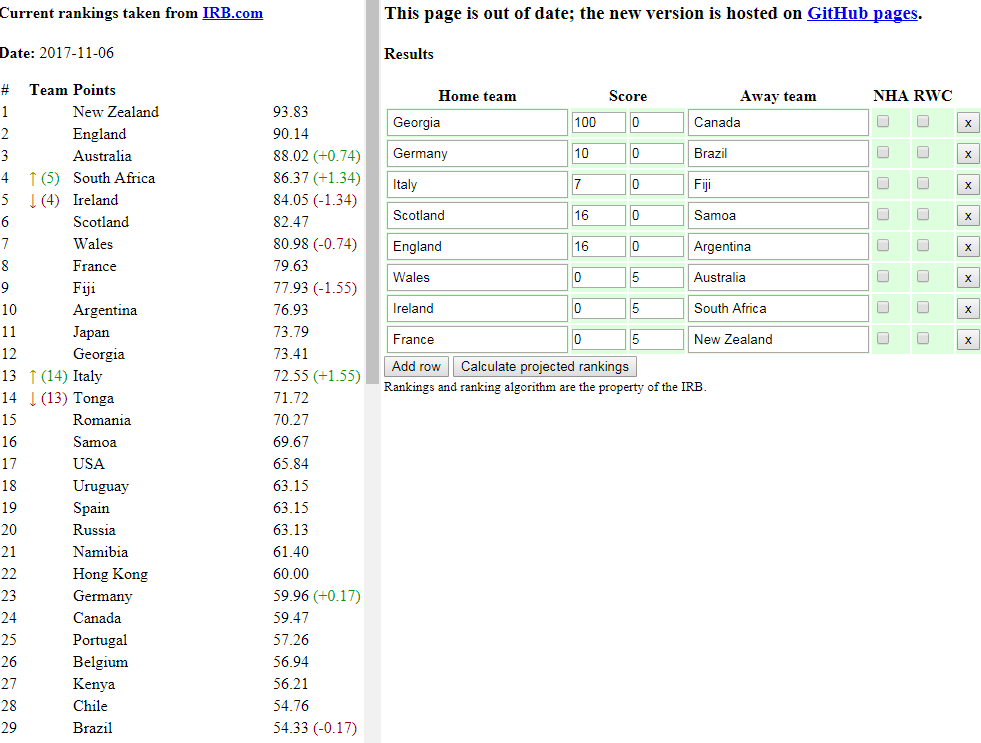The width and height of the screenshot is (981, 743).
Task: Edit the Australia away team field
Action: tap(778, 277)
